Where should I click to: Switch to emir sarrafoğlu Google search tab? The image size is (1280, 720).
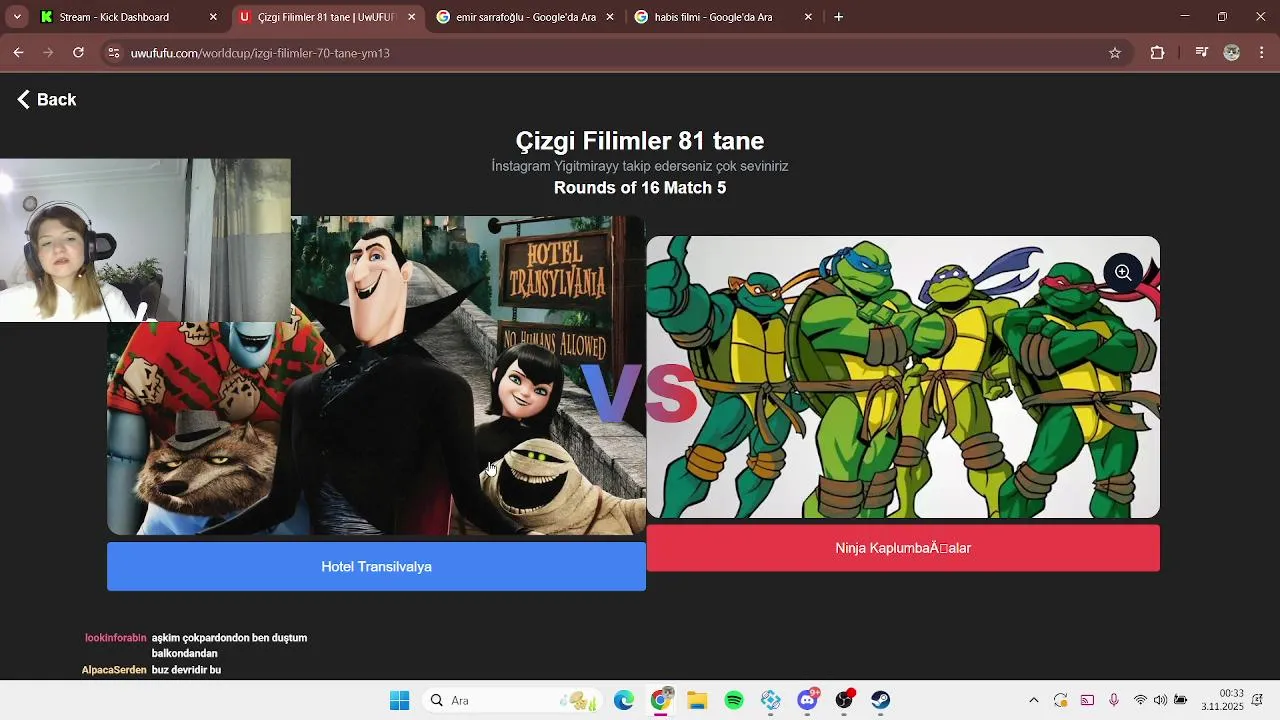(x=525, y=17)
